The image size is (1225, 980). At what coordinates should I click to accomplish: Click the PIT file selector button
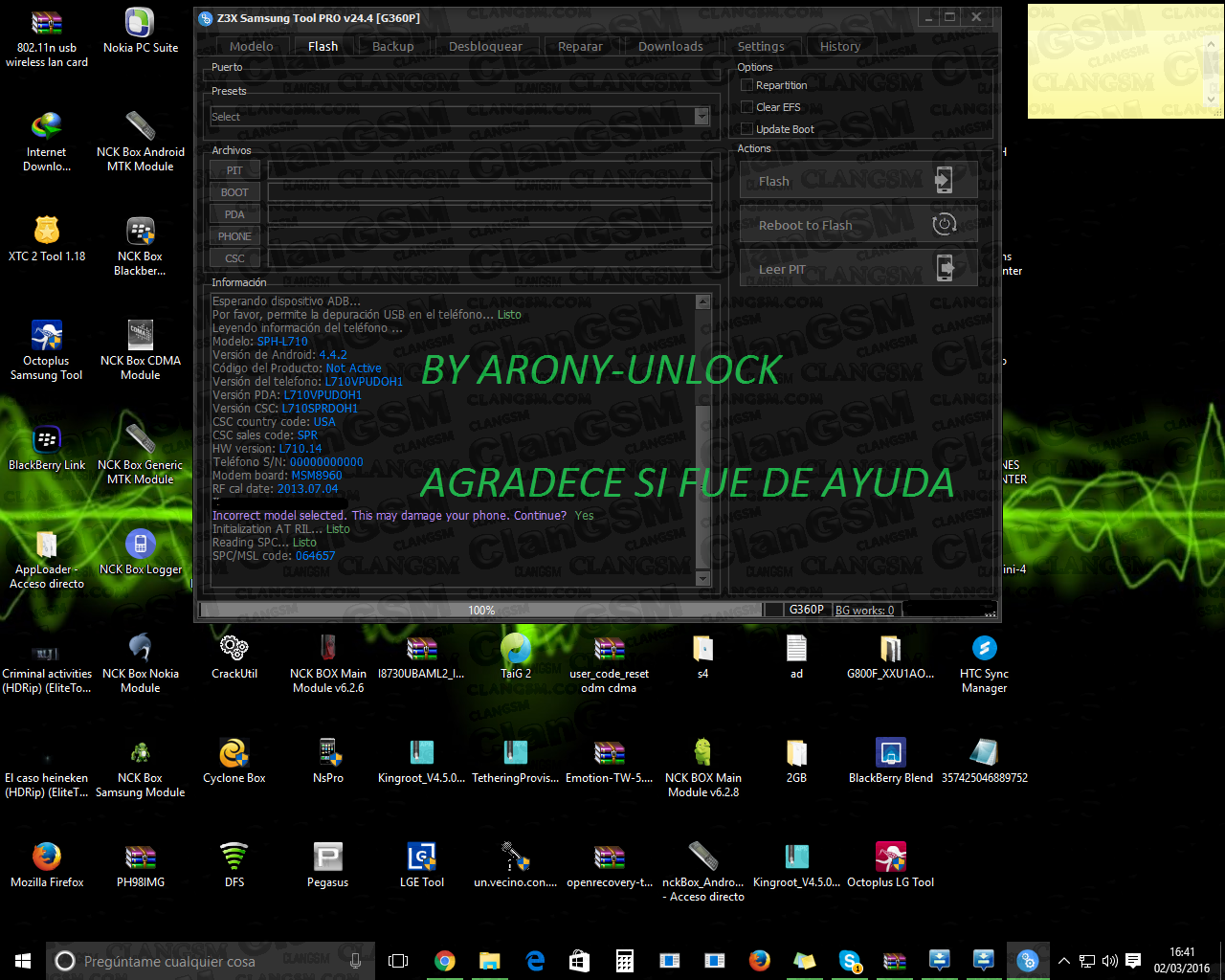coord(234,170)
